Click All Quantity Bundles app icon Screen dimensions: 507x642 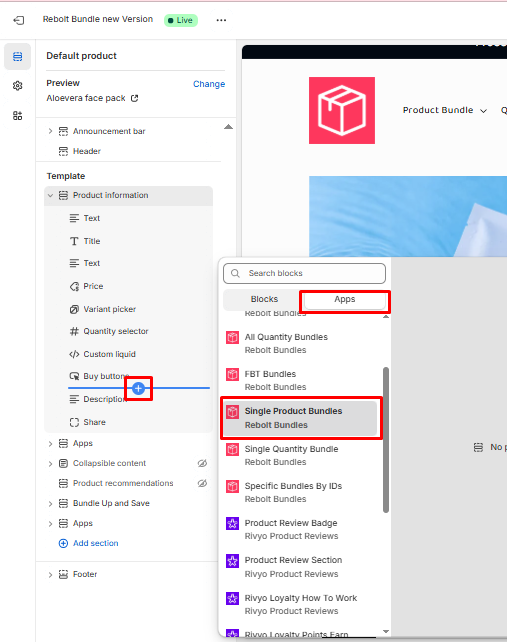(x=233, y=337)
